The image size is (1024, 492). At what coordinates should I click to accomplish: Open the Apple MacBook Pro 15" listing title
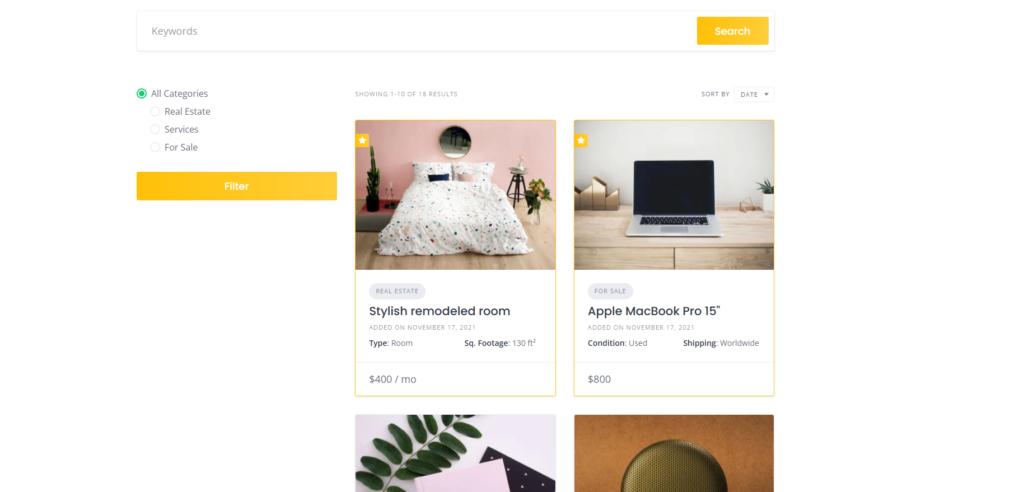(x=654, y=311)
